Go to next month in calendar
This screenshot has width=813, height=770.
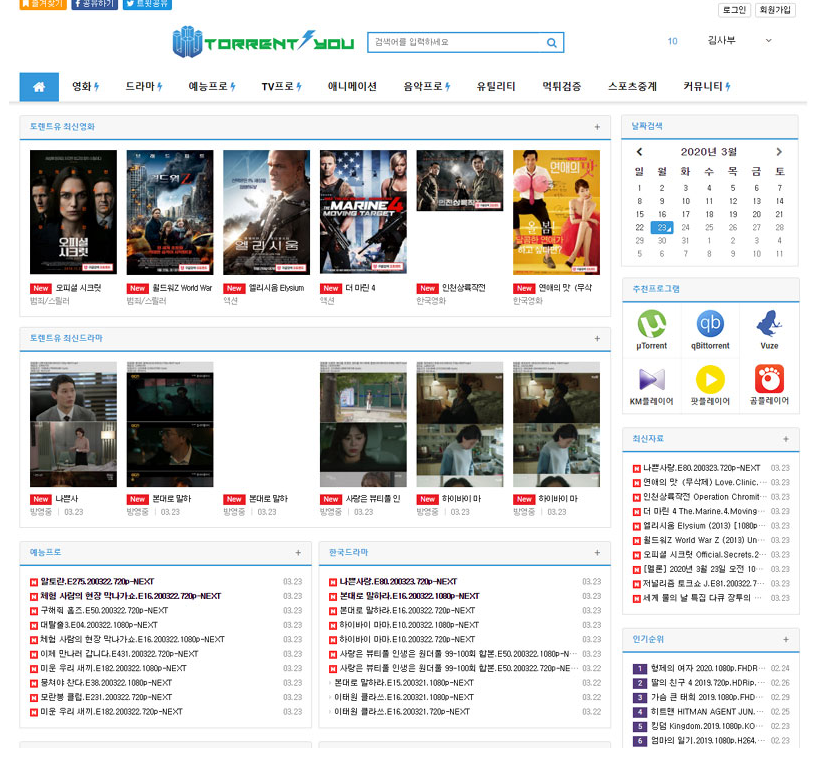point(778,152)
